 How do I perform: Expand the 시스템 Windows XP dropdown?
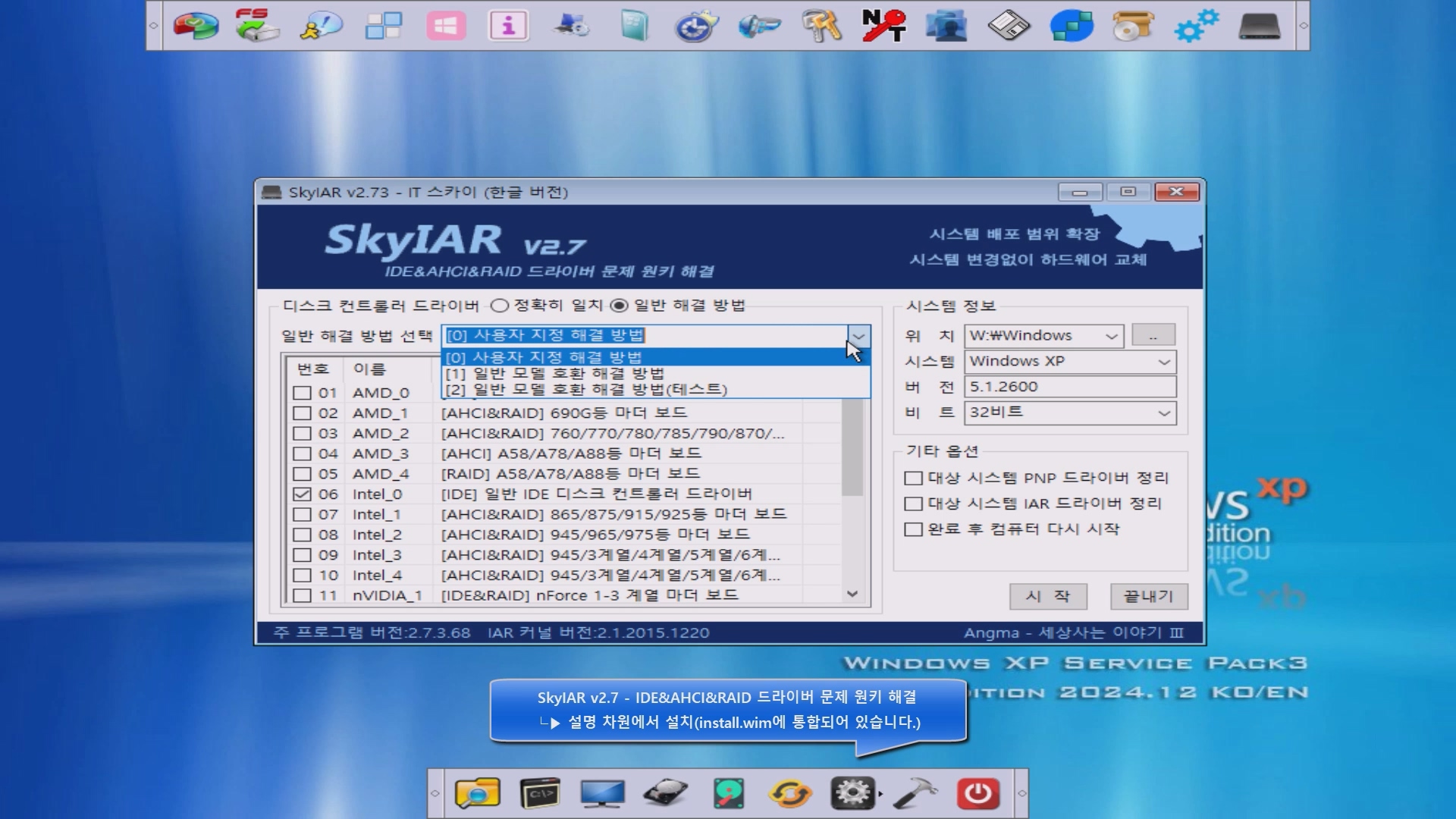(x=1163, y=362)
